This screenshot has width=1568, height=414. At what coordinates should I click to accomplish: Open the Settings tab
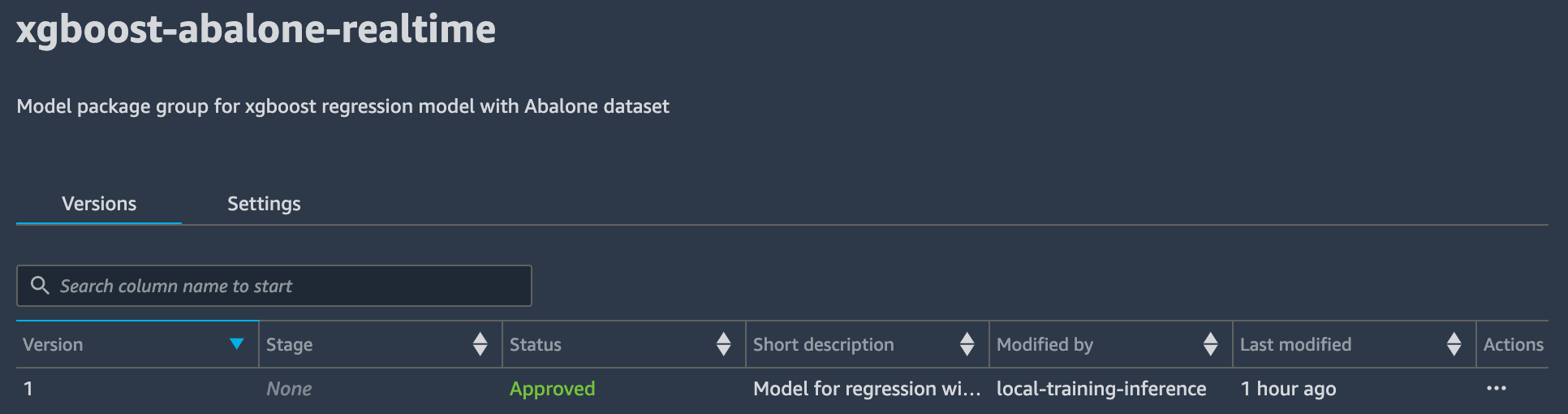coord(264,204)
